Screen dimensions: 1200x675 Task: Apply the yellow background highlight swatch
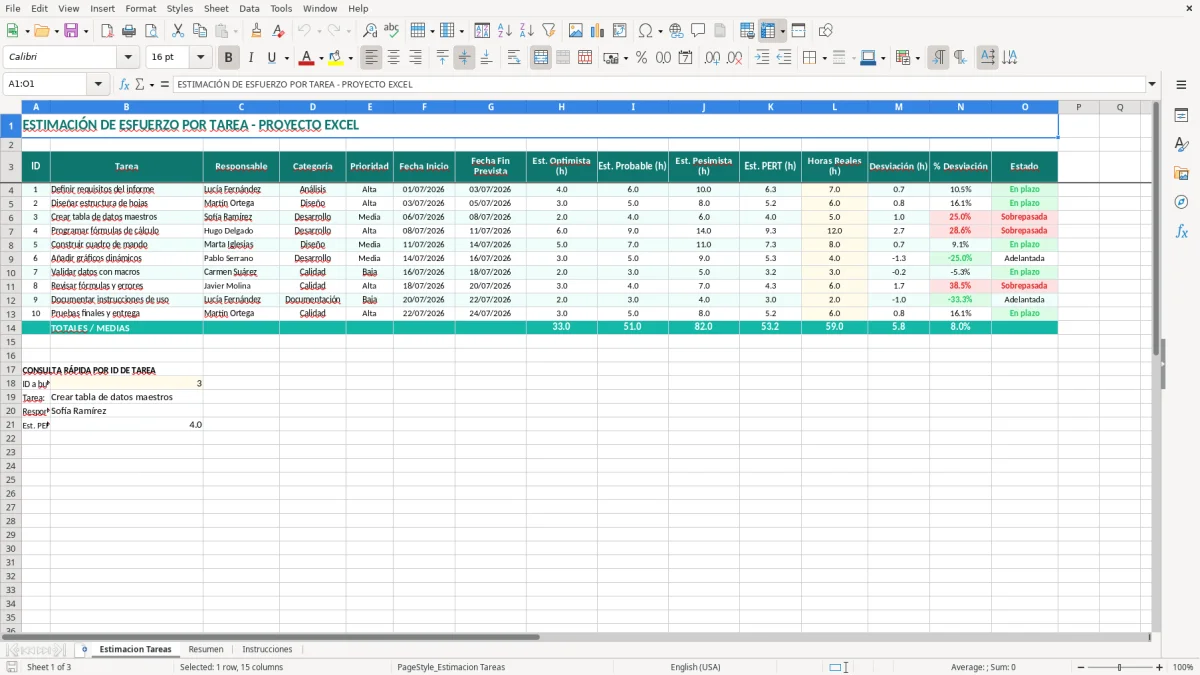pyautogui.click(x=336, y=58)
